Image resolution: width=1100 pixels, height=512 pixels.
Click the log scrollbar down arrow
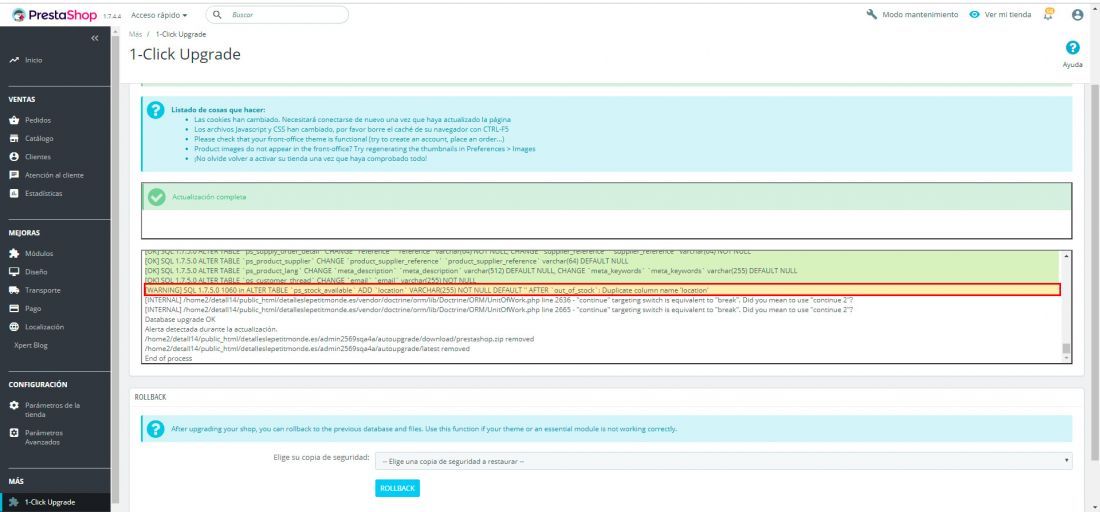click(1066, 358)
